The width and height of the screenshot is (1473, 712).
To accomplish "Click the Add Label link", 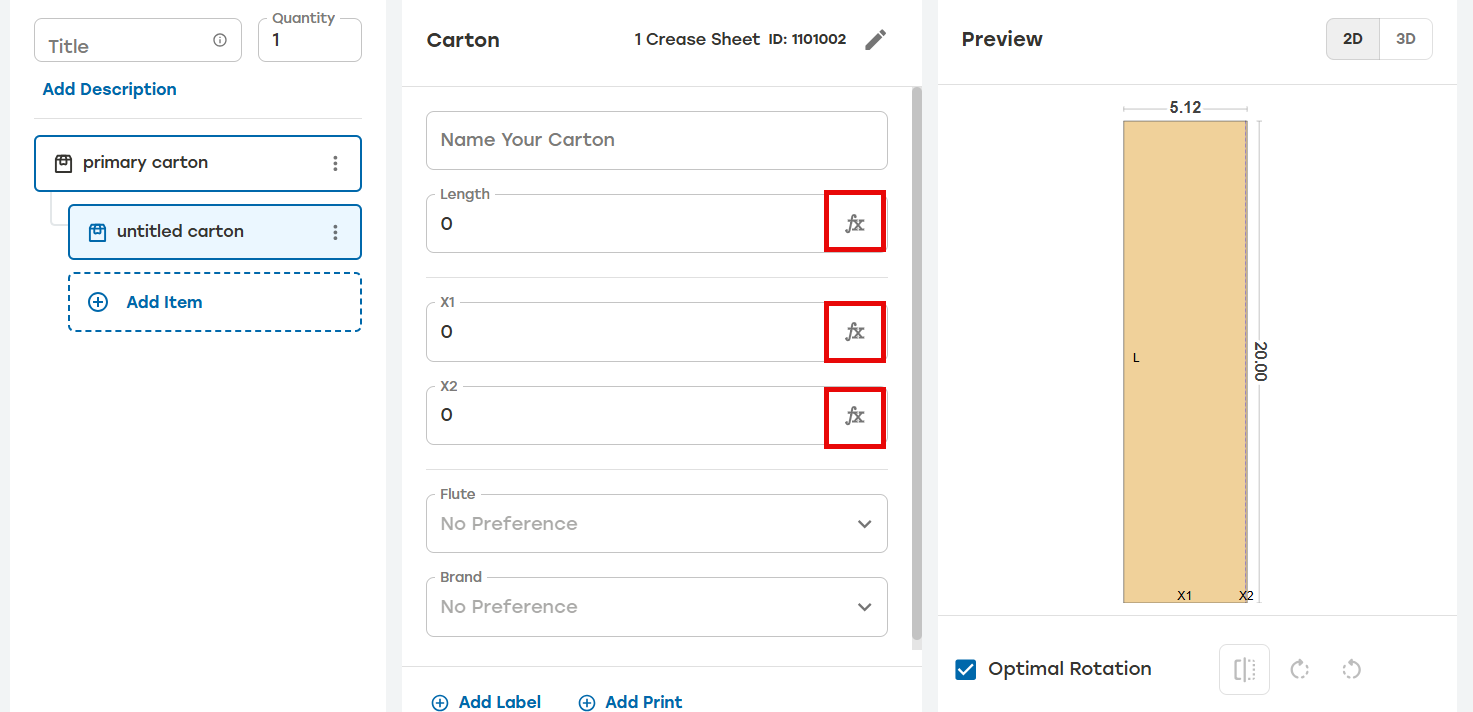I will (500, 702).
